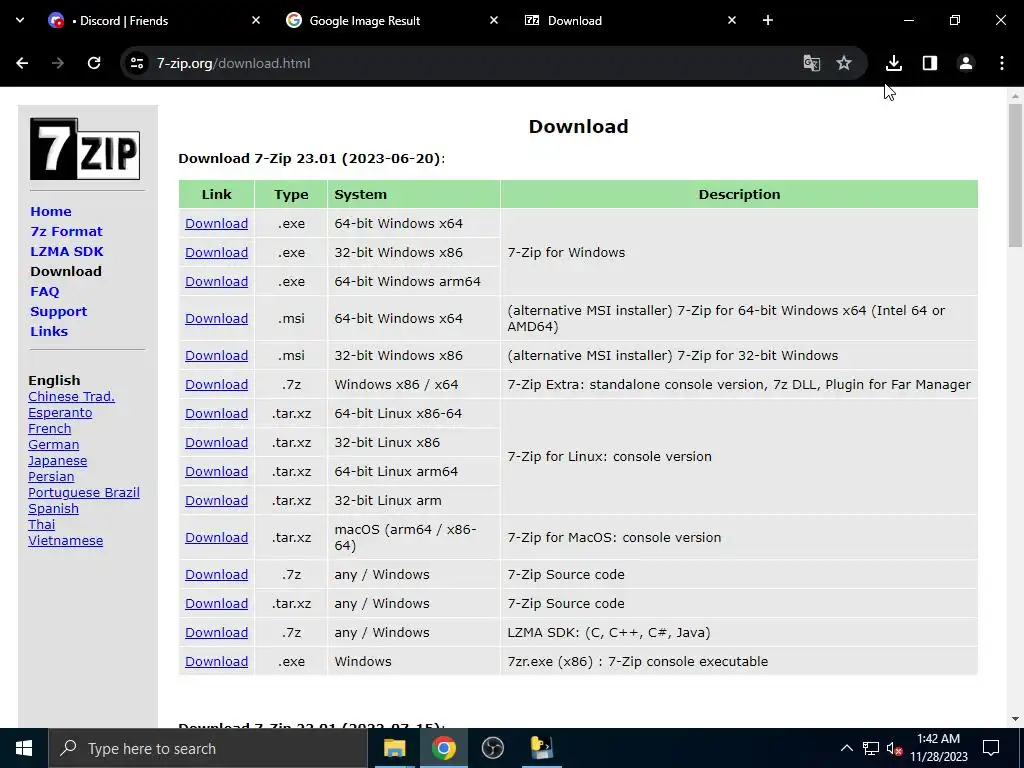Download .msi for 64-bit Windows x64
This screenshot has width=1024, height=768.
[x=216, y=319]
